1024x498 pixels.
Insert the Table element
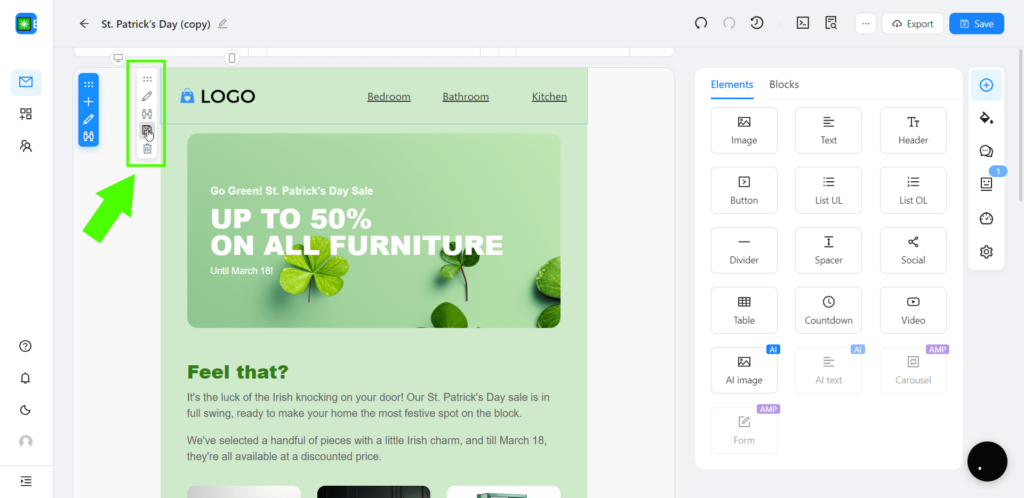(x=744, y=311)
